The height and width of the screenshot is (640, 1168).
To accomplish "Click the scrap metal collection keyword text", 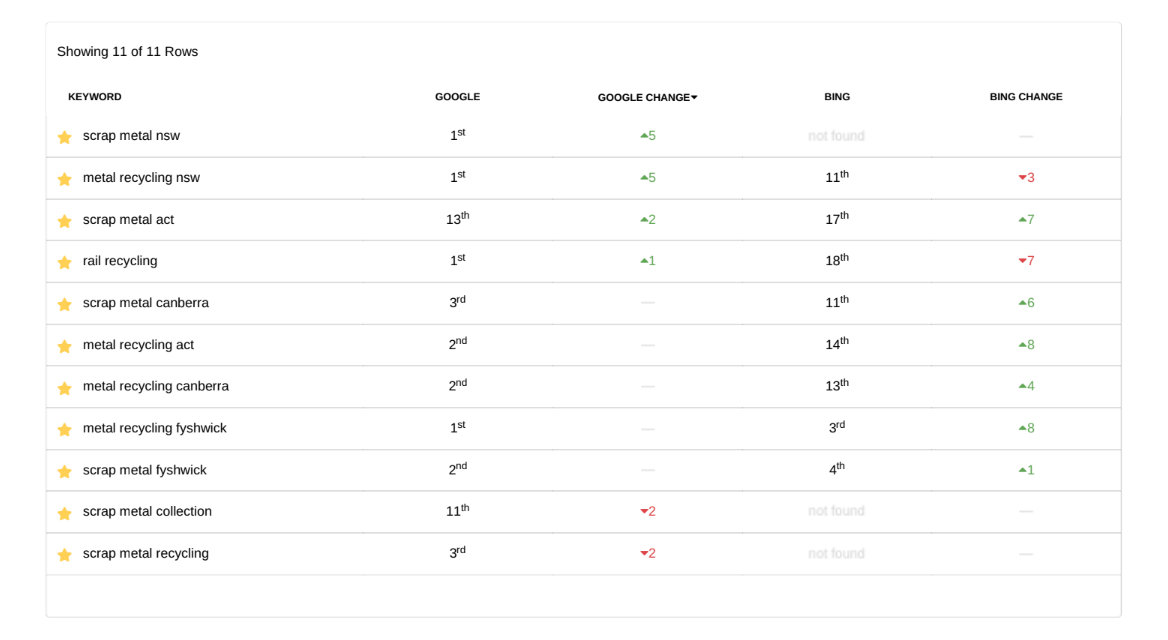I will [147, 511].
